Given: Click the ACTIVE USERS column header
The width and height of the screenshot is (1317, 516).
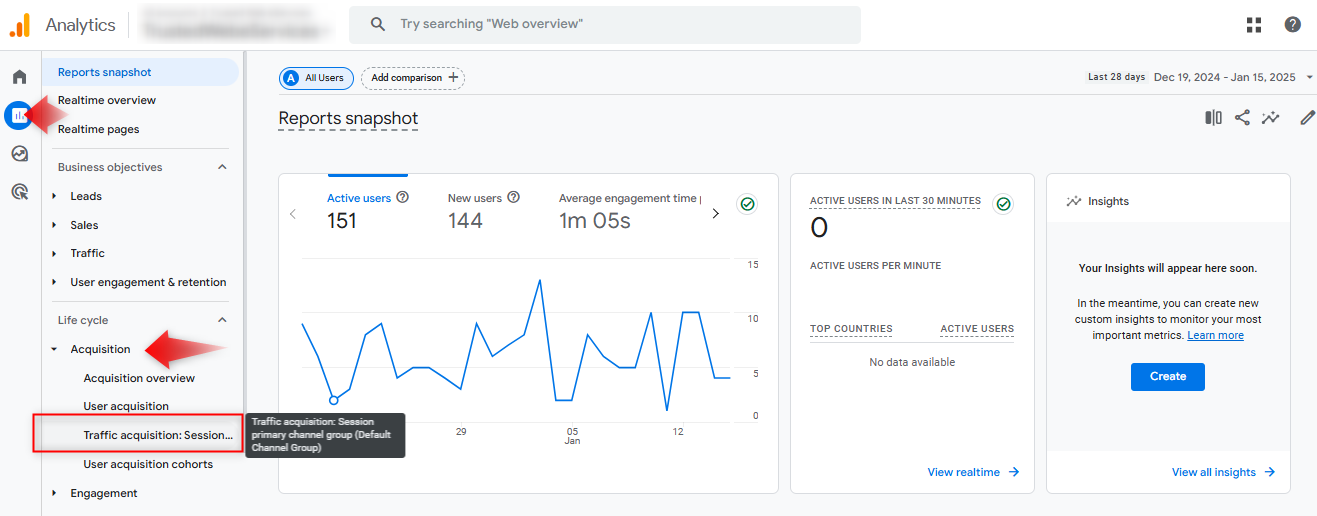Looking at the screenshot, I should 977,329.
